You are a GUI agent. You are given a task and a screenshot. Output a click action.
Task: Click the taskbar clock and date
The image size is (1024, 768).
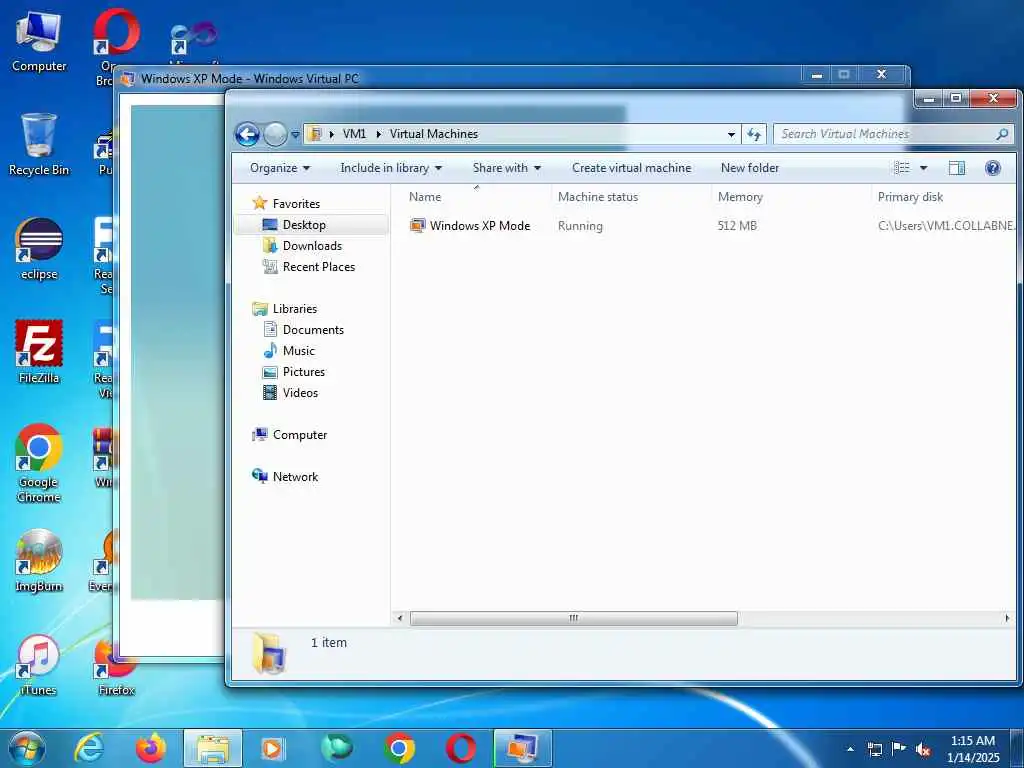(973, 749)
